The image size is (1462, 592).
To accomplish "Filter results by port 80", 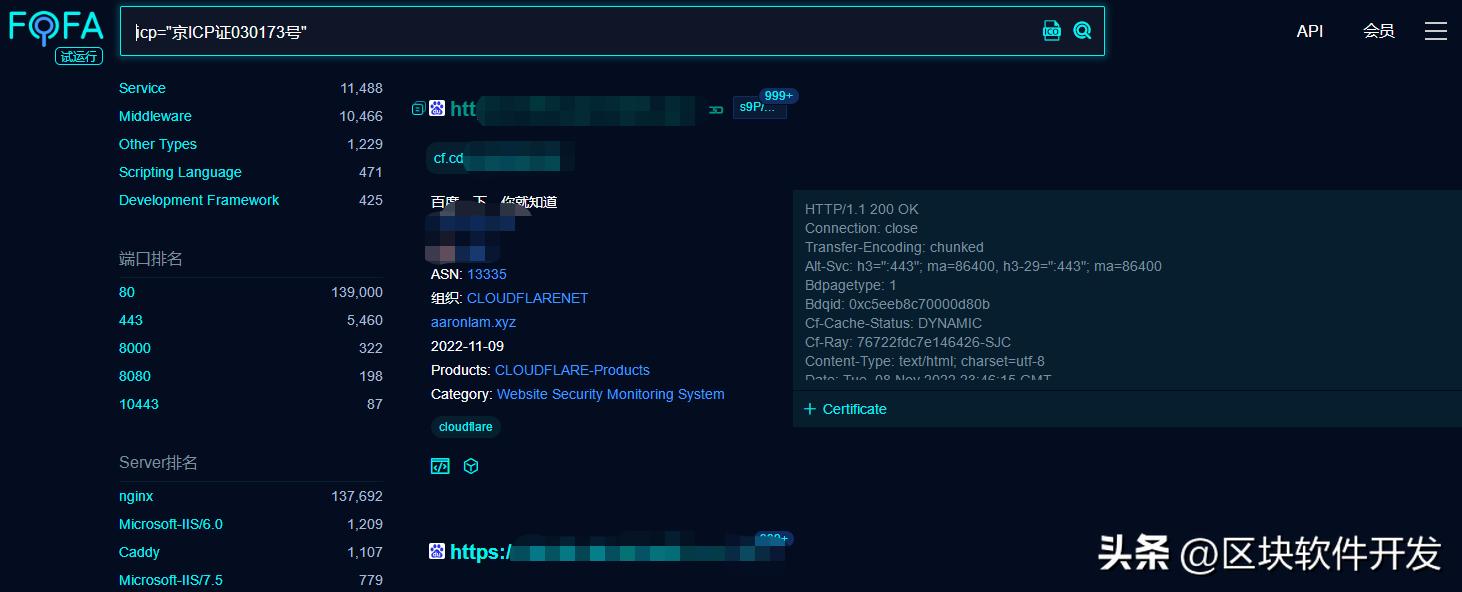I will [127, 292].
